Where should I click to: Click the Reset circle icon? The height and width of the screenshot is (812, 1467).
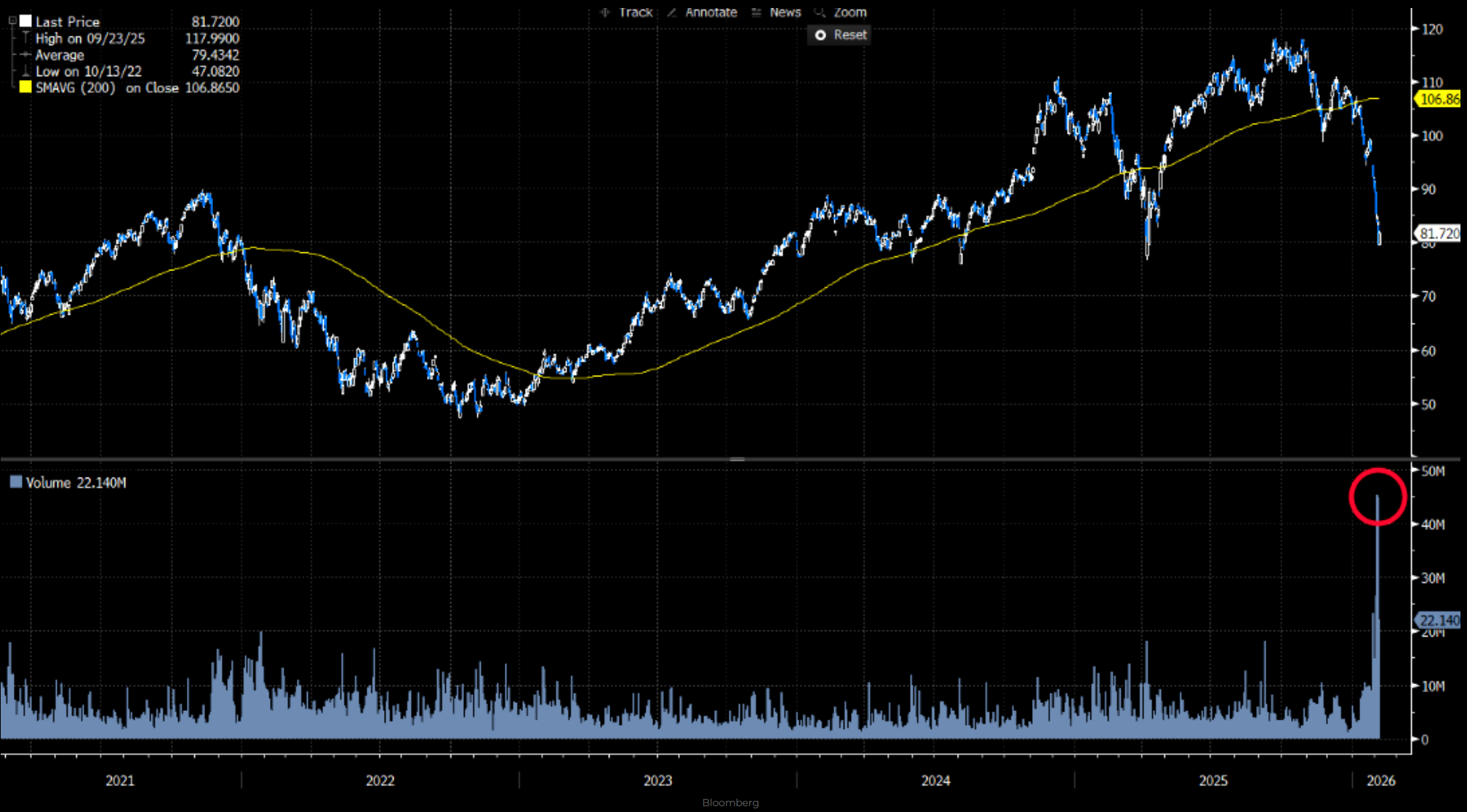[820, 35]
